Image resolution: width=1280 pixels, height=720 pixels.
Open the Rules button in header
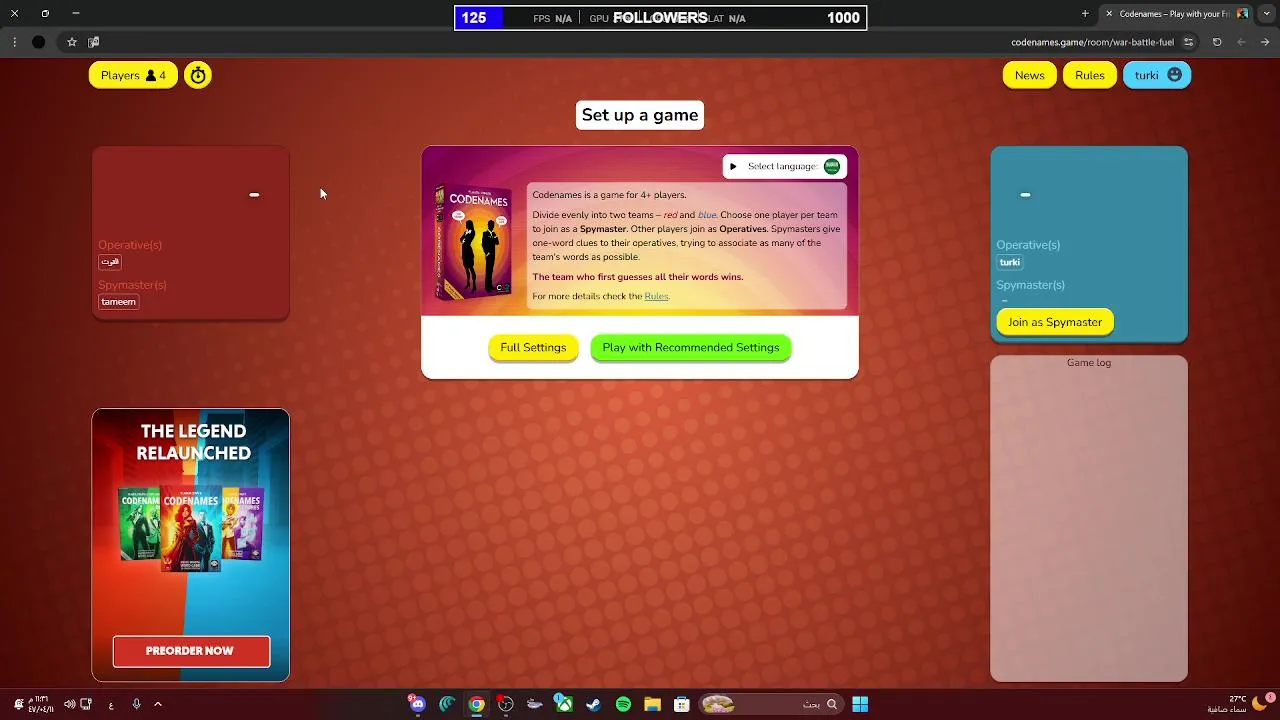[1089, 75]
